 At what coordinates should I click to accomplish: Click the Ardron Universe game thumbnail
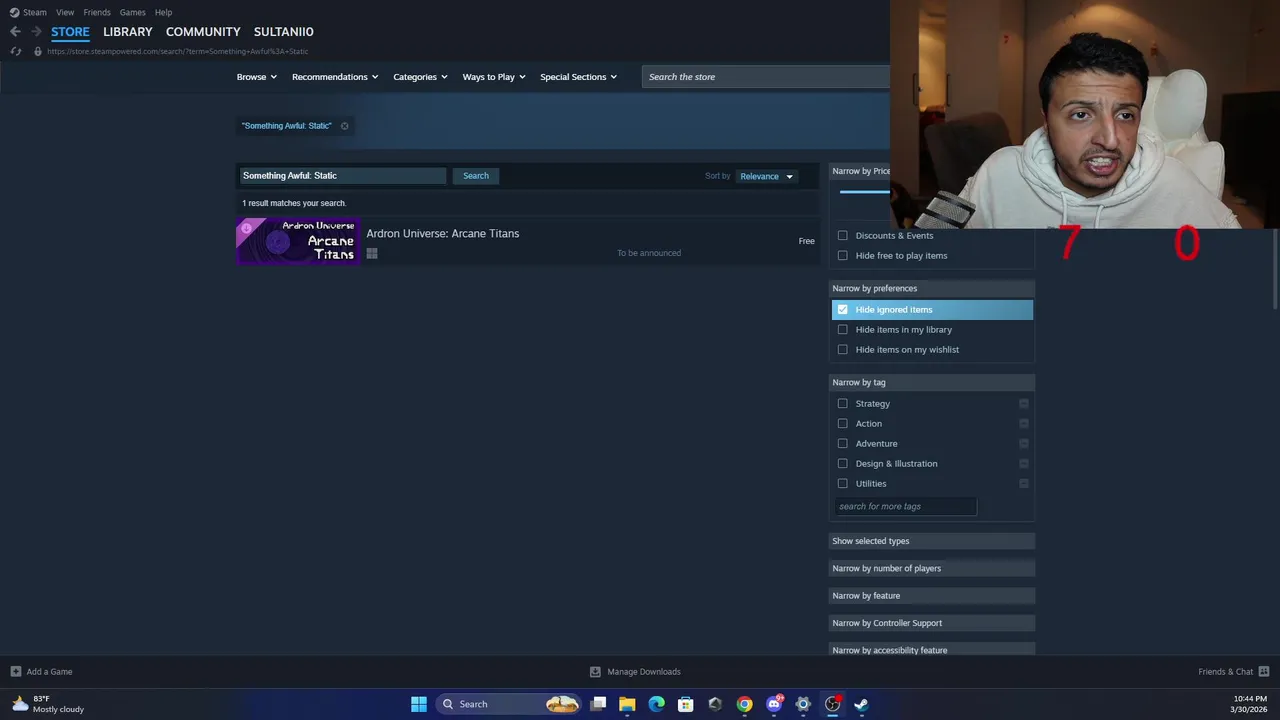click(x=298, y=241)
